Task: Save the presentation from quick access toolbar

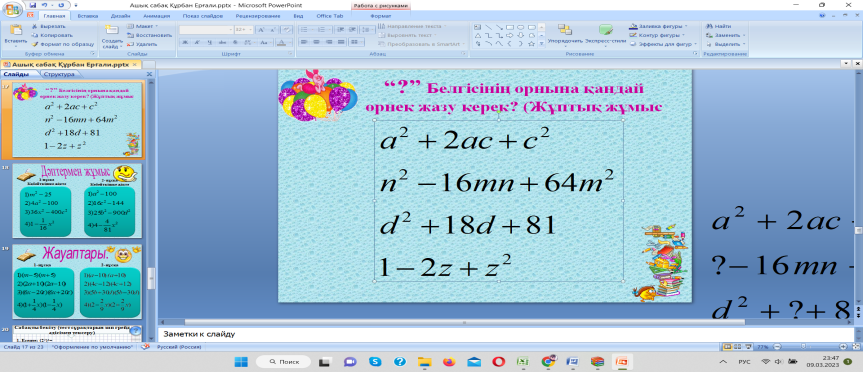Action: [x=32, y=5]
